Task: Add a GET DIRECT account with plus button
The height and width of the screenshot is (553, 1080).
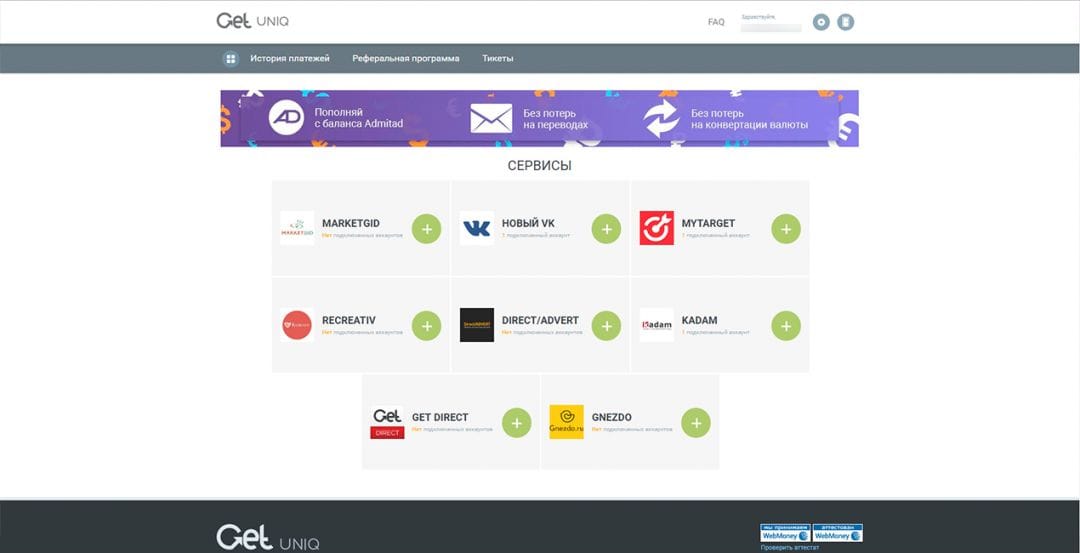Action: pos(517,423)
